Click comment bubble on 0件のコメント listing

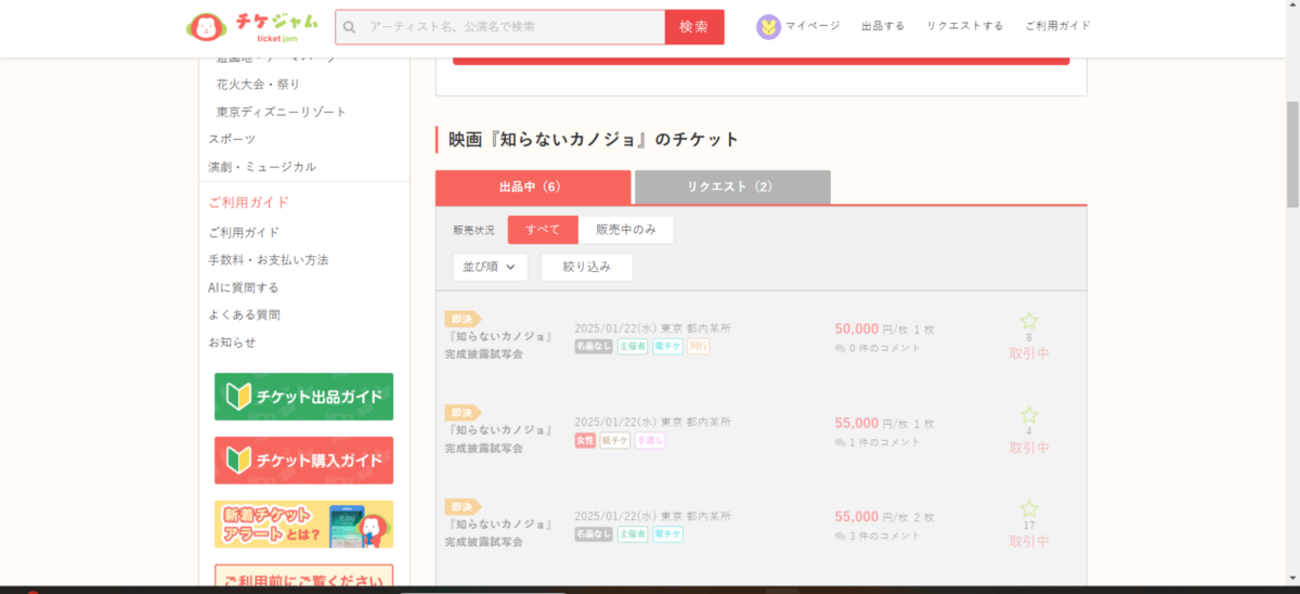pos(840,348)
